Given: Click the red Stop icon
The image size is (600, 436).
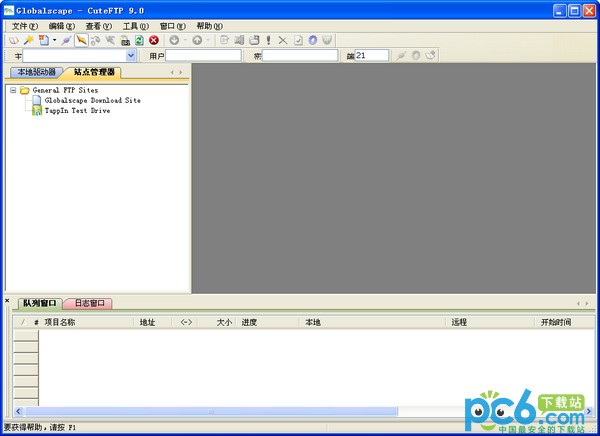Looking at the screenshot, I should (x=154, y=40).
